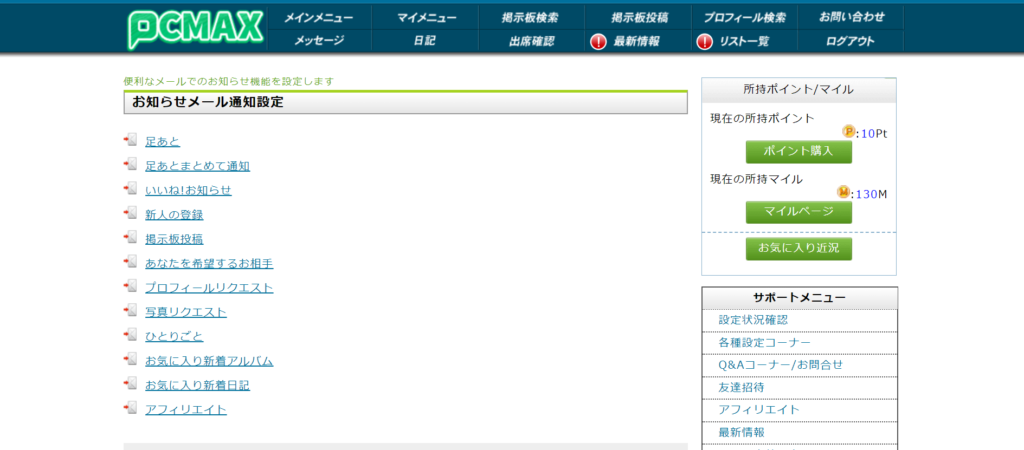The height and width of the screenshot is (450, 1024).
Task: Click the page icon next to 掲示板投稿 link
Action: [x=131, y=238]
